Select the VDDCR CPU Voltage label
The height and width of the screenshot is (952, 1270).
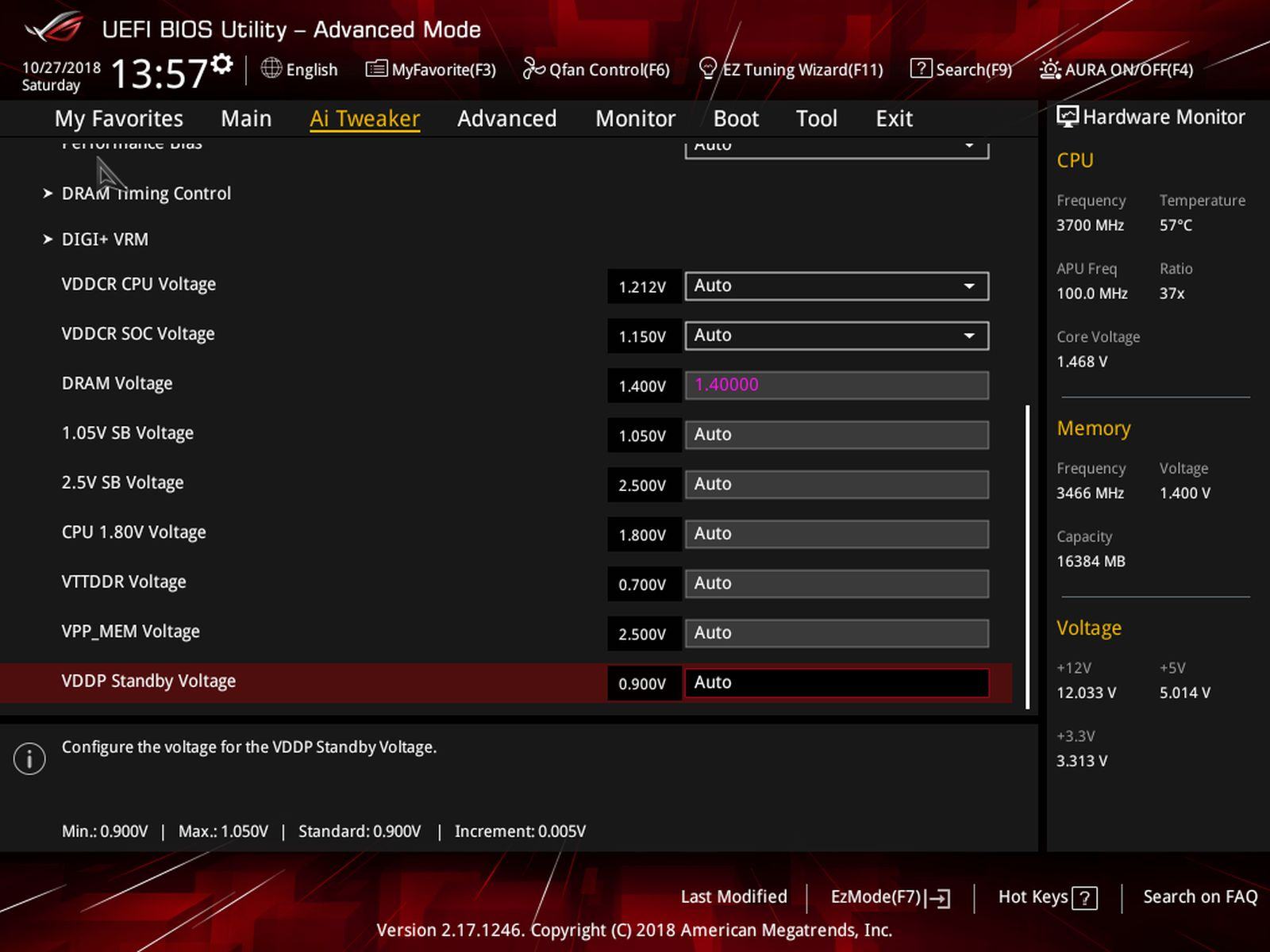click(x=139, y=284)
